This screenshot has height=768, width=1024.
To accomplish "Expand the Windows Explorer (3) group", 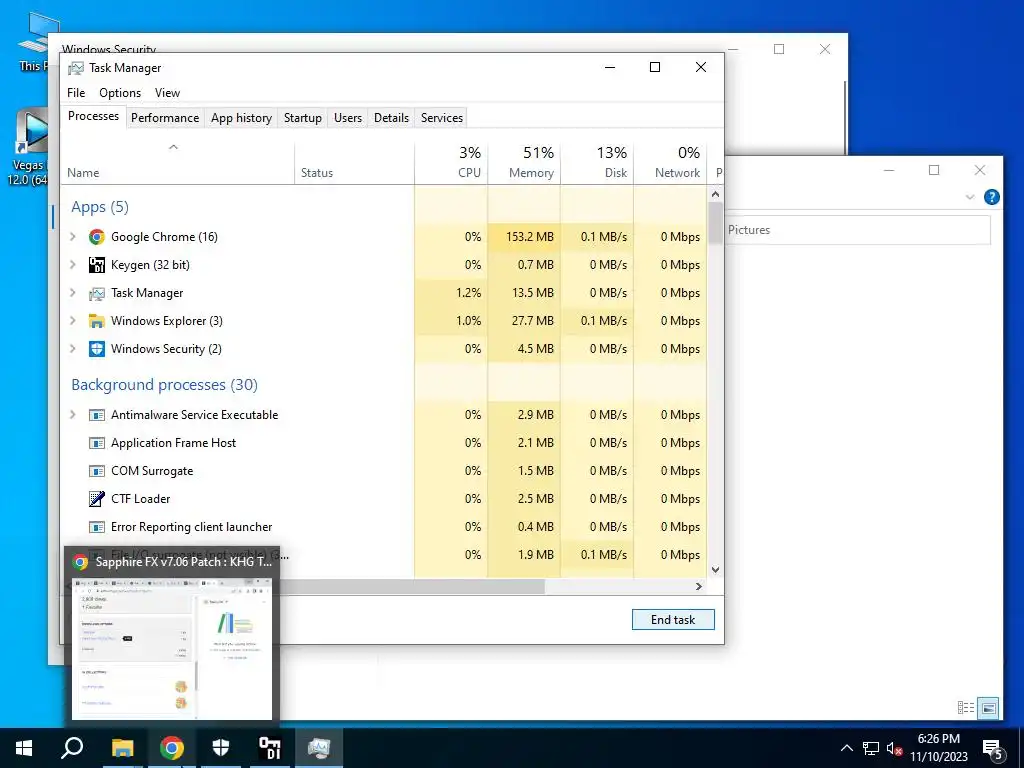I will (x=73, y=321).
